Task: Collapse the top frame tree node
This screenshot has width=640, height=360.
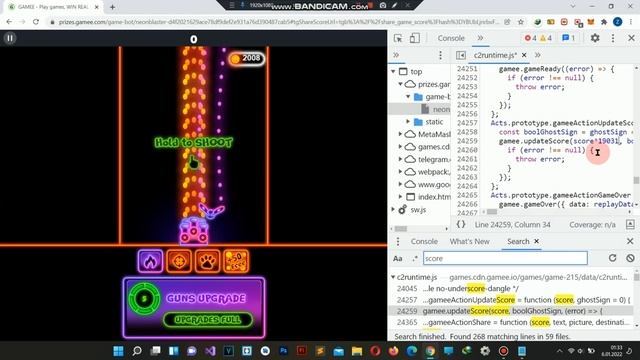Action: click(x=393, y=71)
